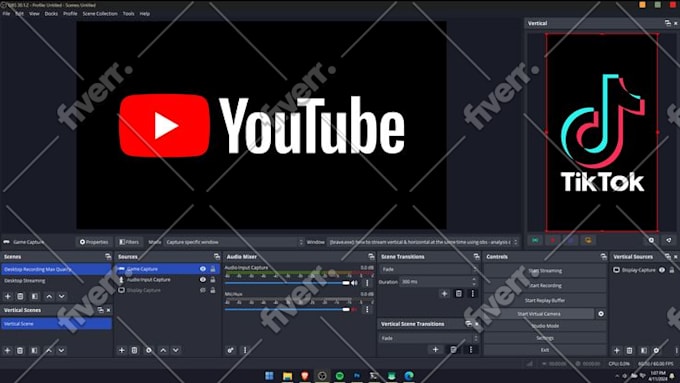Click red record button under Vertical preview
This screenshot has width=680, height=383.
553,240
